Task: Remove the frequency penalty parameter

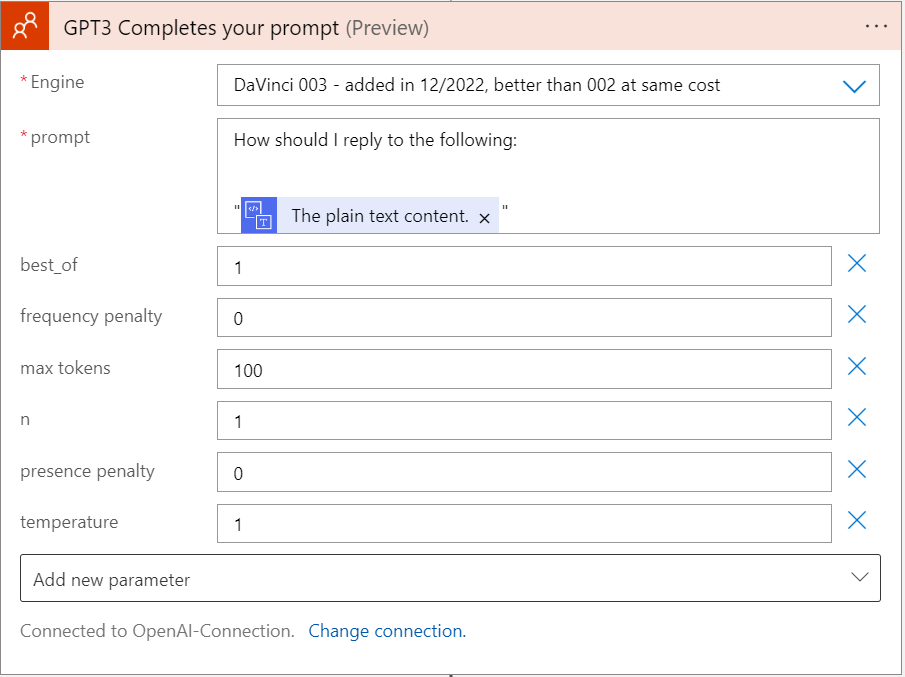Action: click(x=857, y=315)
